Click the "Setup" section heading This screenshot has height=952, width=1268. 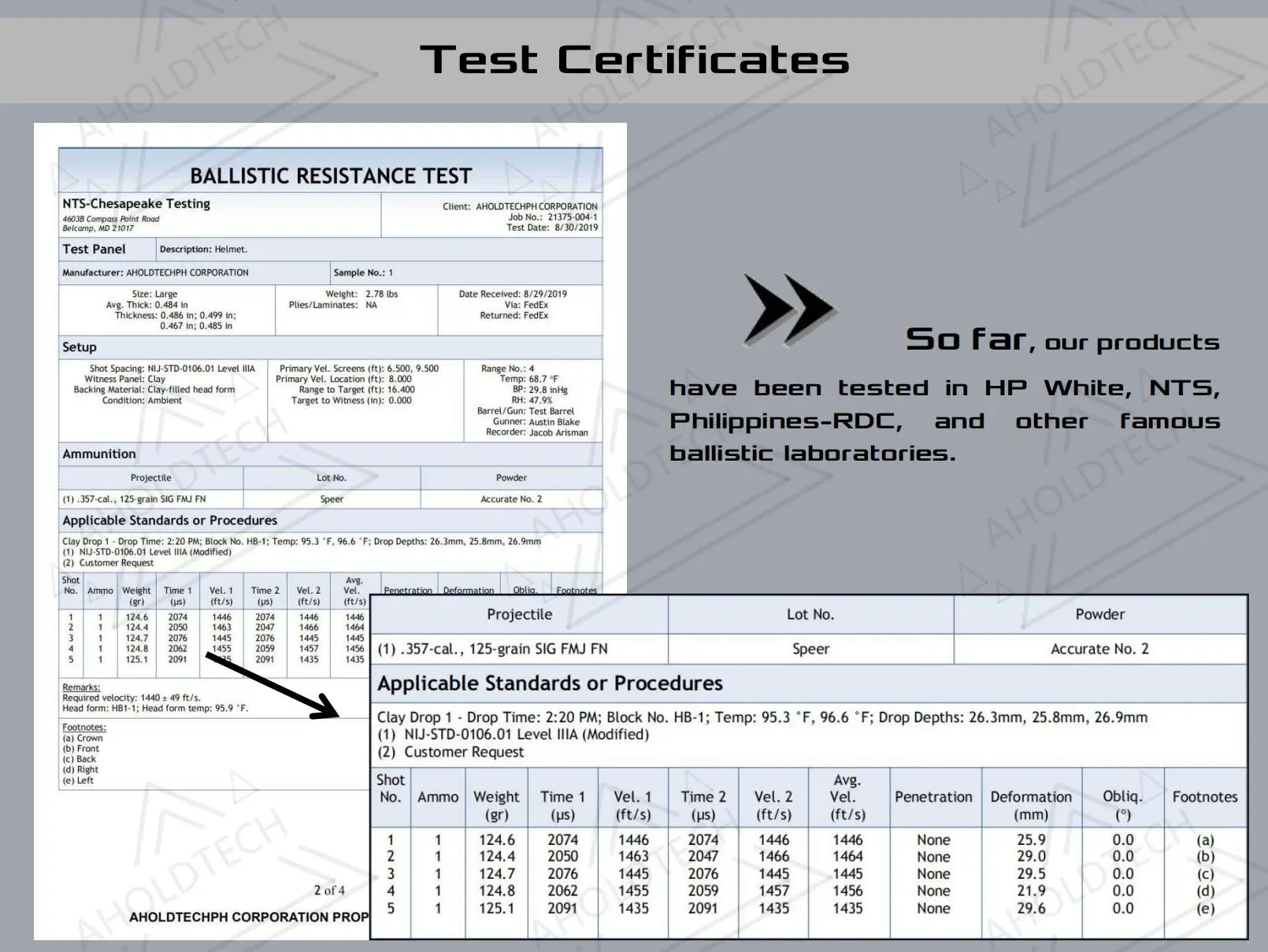(80, 347)
